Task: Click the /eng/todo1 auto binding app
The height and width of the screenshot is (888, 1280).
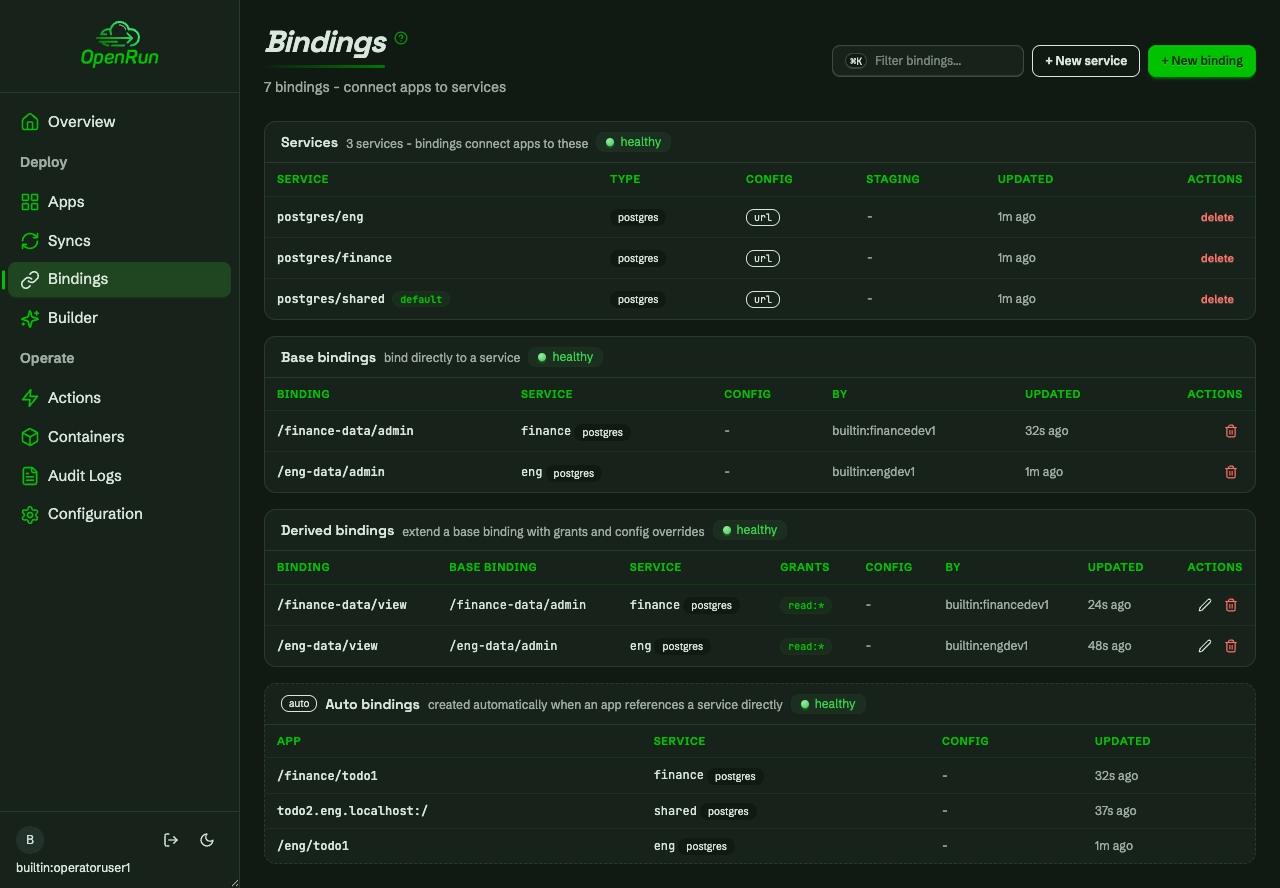Action: click(x=313, y=846)
